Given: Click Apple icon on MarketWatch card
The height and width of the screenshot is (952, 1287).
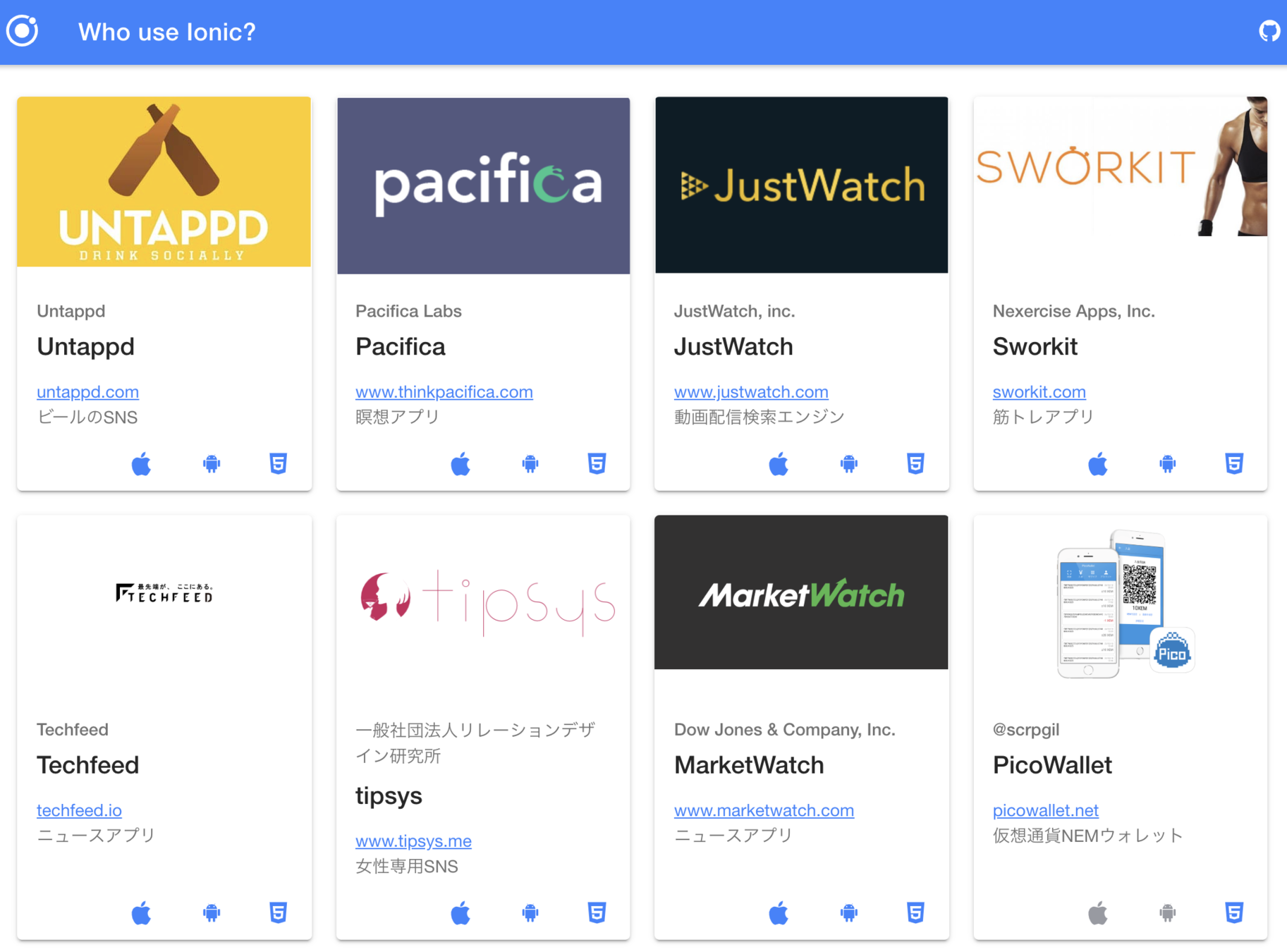Looking at the screenshot, I should pos(779,913).
